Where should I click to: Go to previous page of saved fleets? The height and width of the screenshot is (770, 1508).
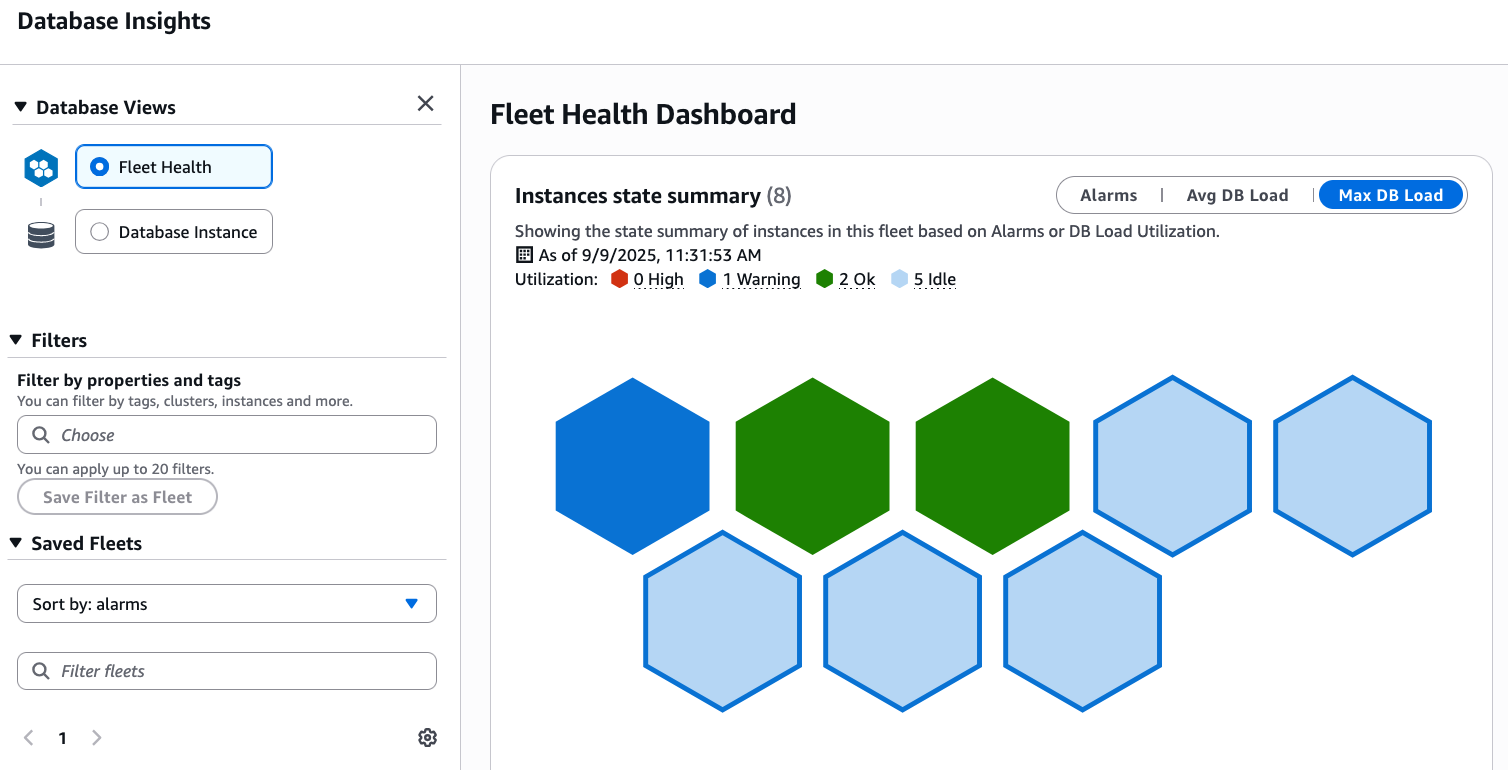(x=29, y=738)
